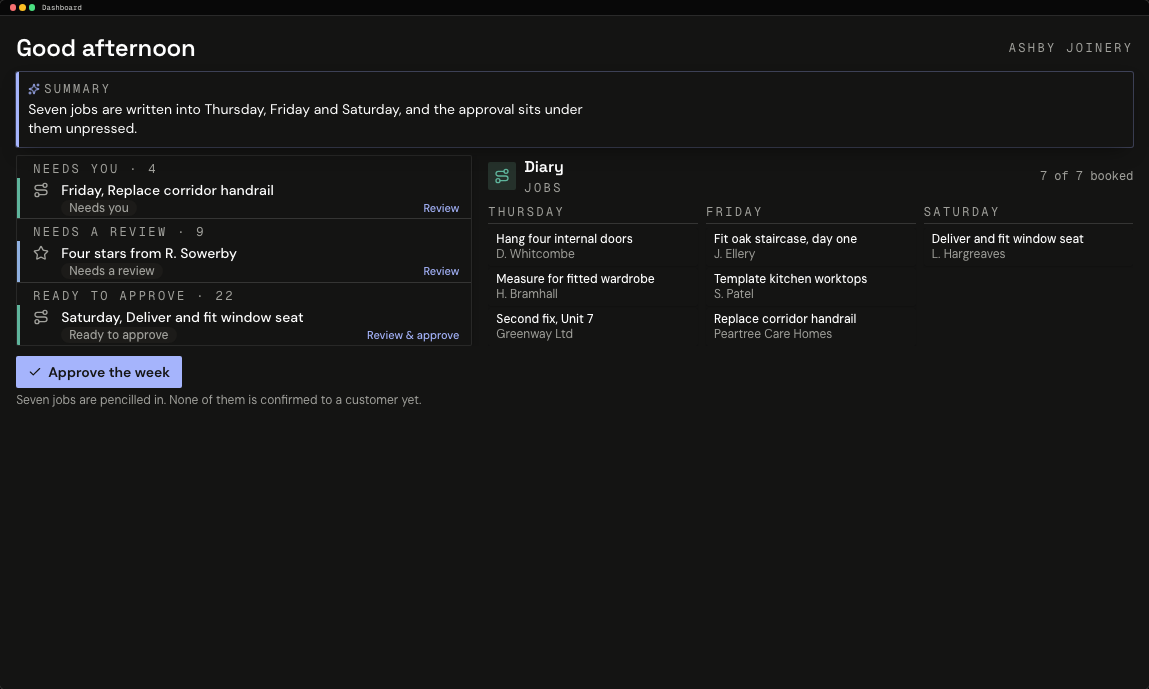Open Review for Four stars from R. Sowerby
Image resolution: width=1149 pixels, height=689 pixels.
click(x=441, y=271)
